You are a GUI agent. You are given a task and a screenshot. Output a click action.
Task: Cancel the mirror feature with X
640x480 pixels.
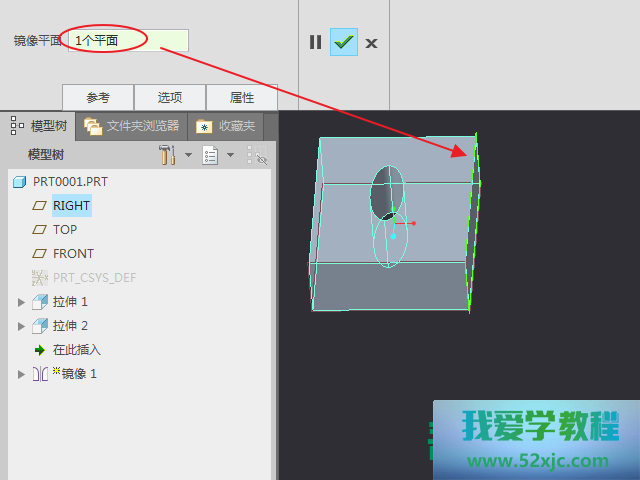371,43
